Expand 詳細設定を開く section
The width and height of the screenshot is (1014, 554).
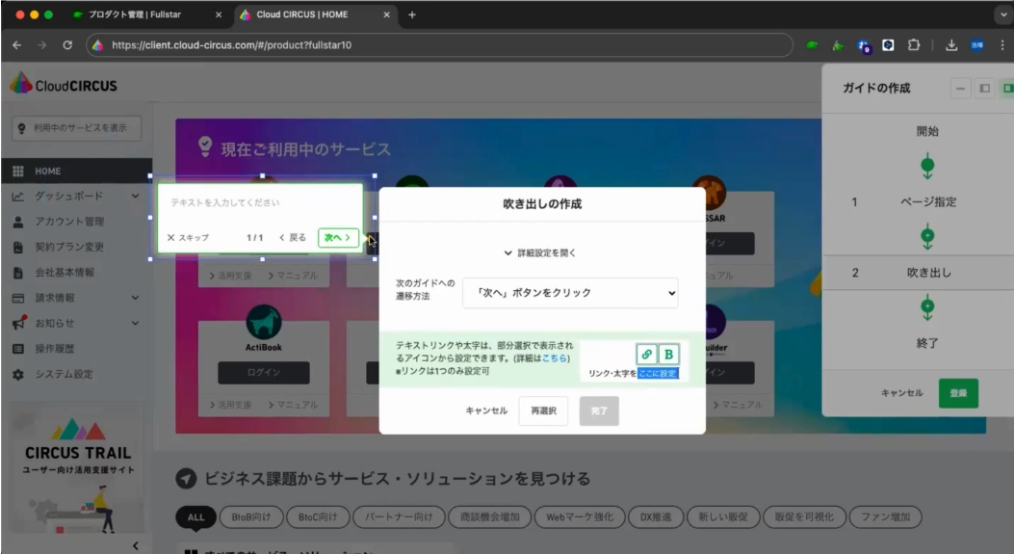(x=541, y=253)
